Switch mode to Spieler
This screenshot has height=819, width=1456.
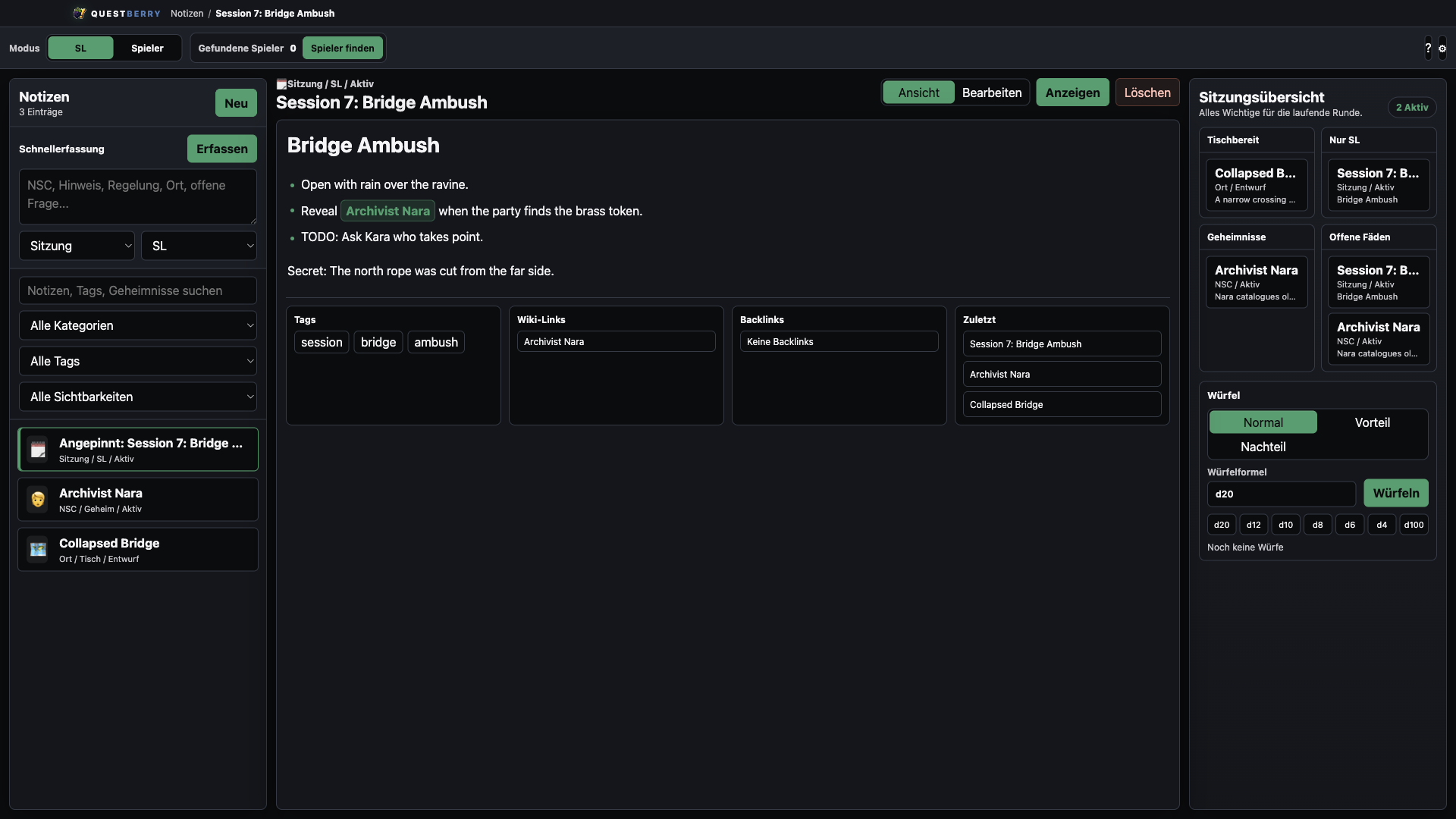click(x=147, y=48)
